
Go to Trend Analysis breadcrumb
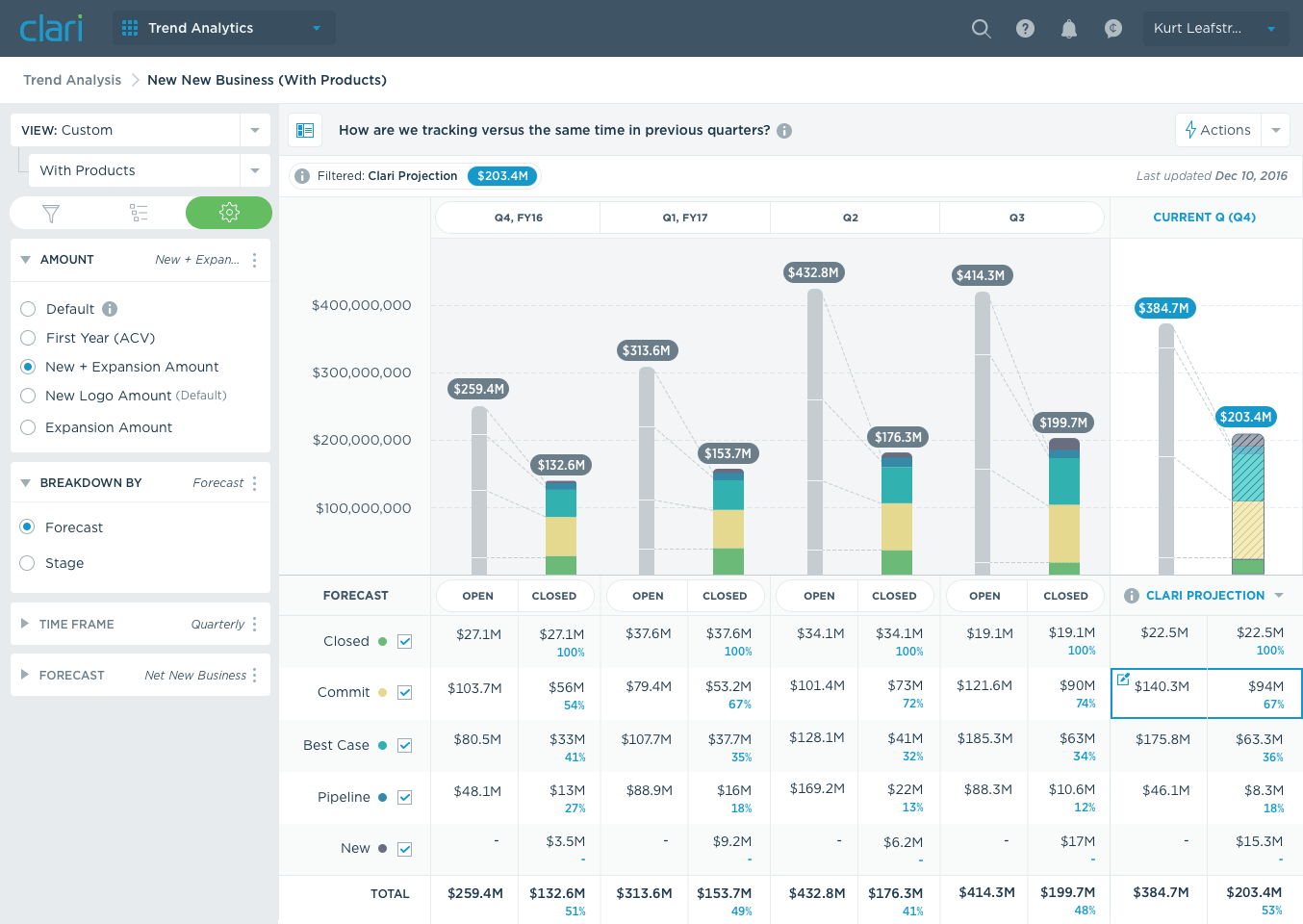[72, 80]
